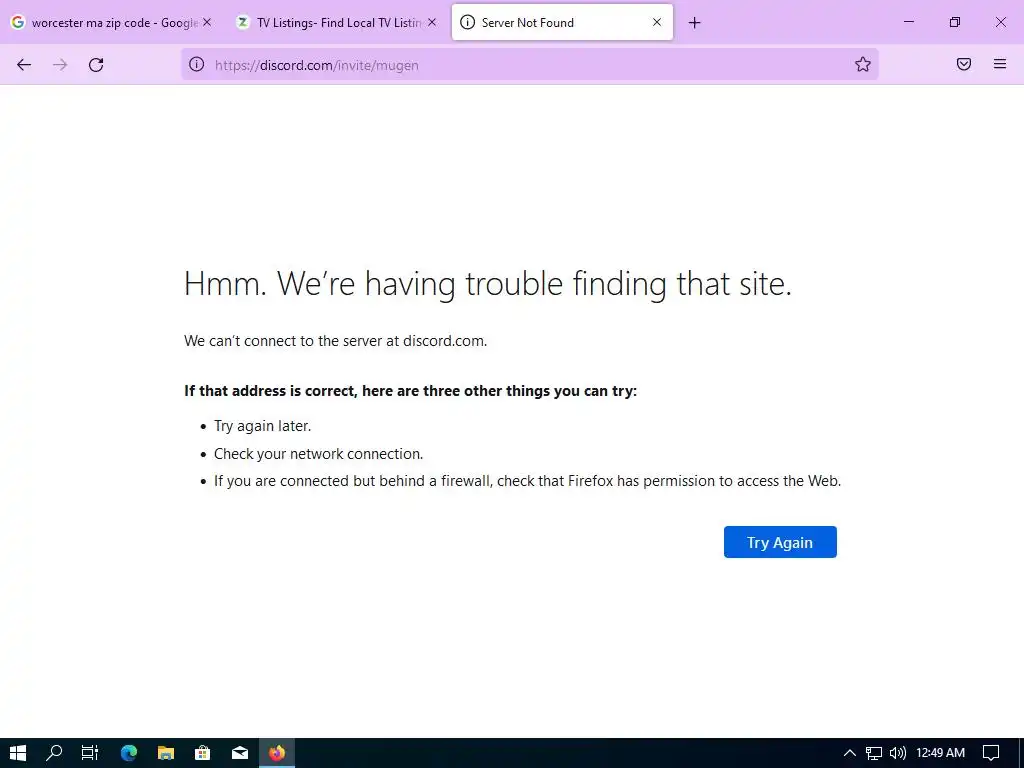1024x768 pixels.
Task: Open site information icon in address bar
Action: coord(197,64)
